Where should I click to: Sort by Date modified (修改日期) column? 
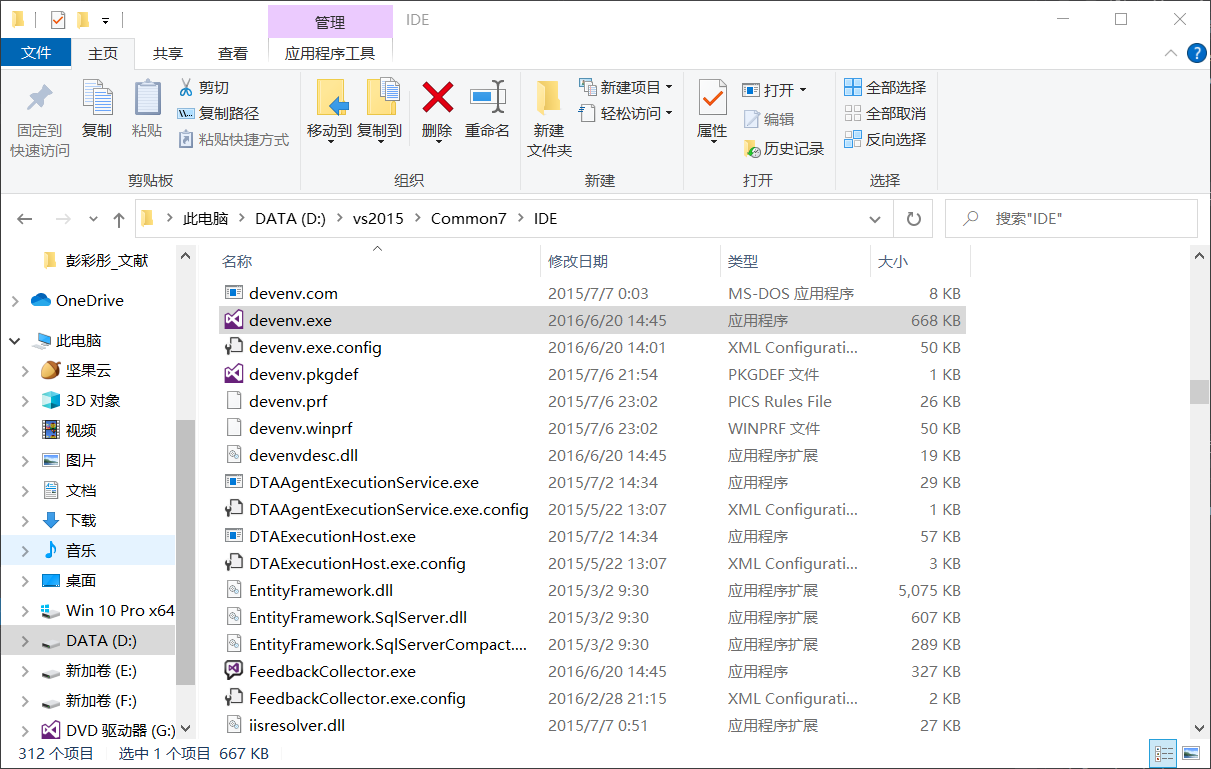point(629,261)
